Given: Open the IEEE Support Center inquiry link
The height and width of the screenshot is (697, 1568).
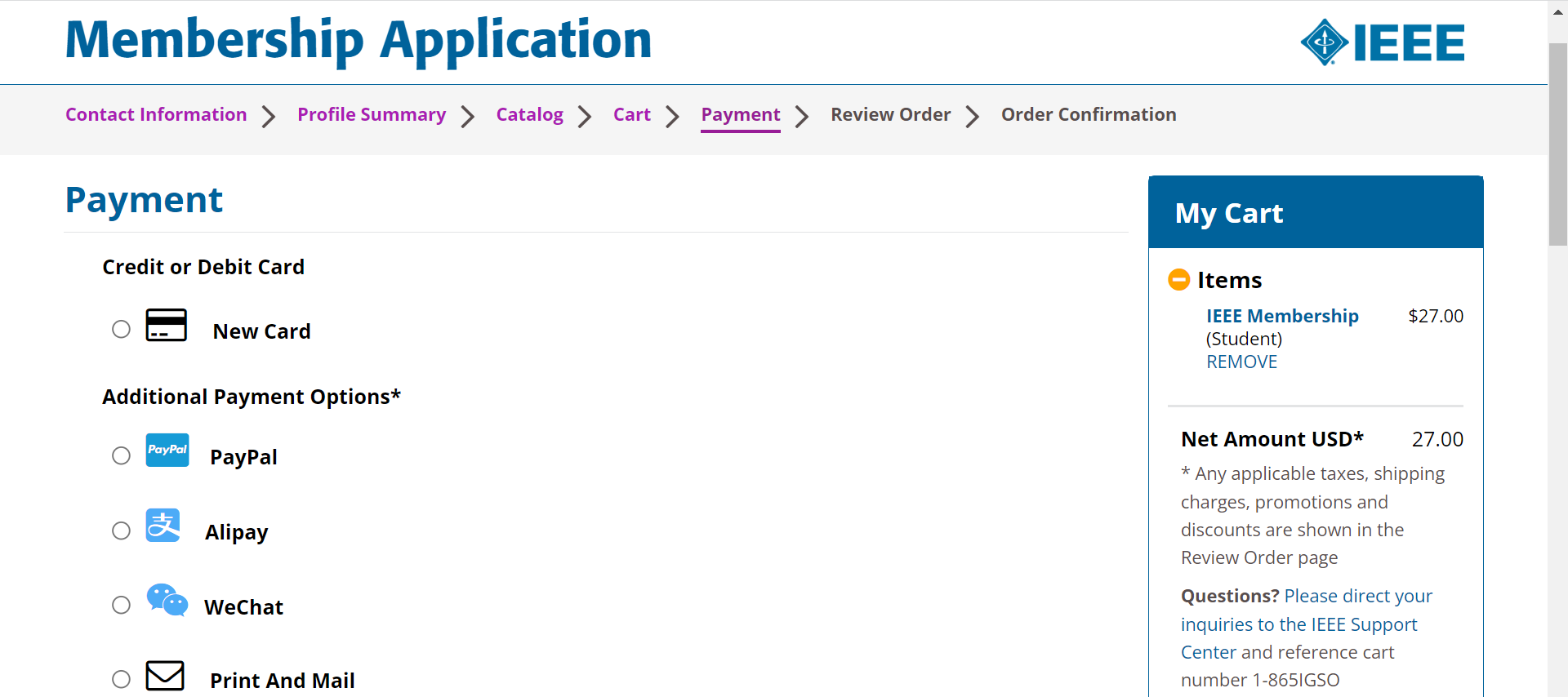Looking at the screenshot, I should click(1306, 624).
